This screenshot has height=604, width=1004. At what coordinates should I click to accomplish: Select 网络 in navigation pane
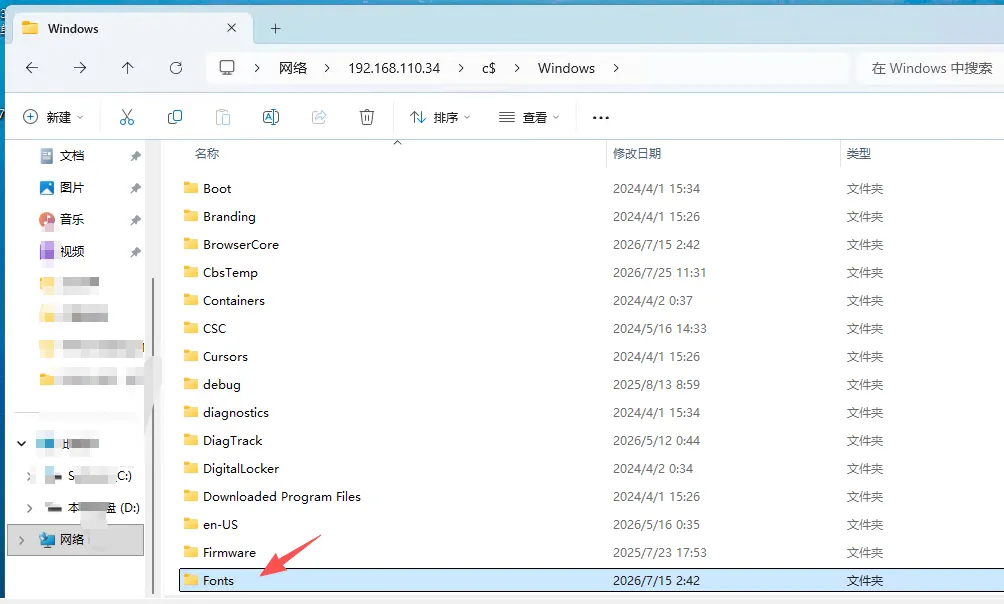[76, 540]
